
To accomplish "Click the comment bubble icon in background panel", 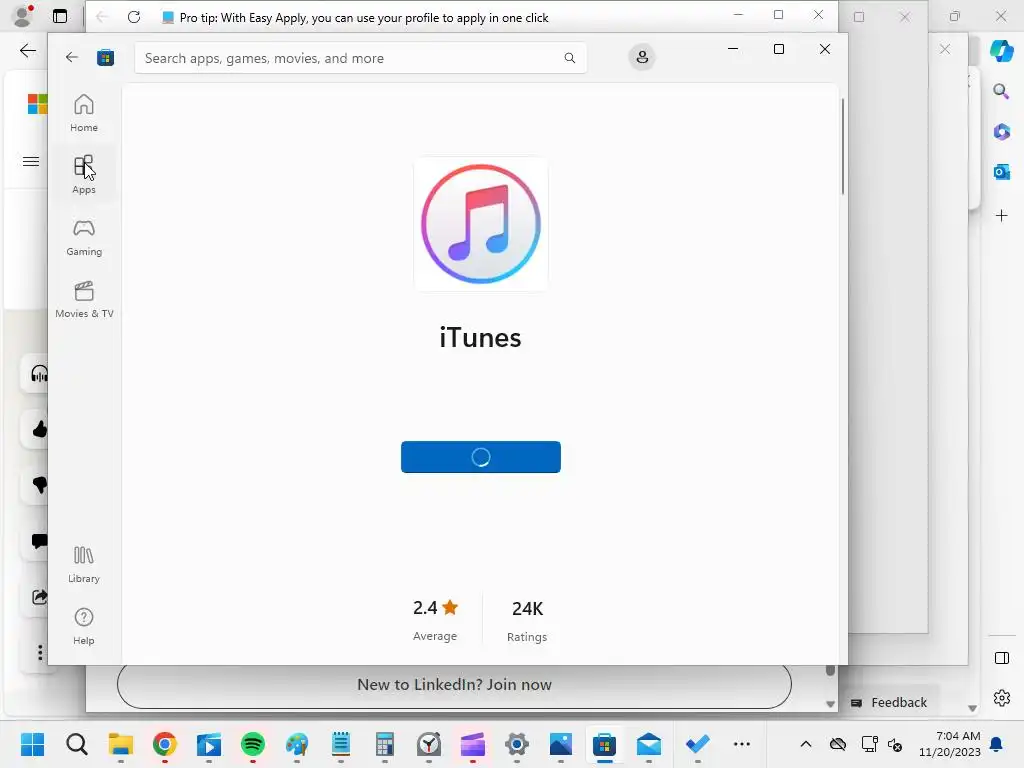I will [x=40, y=541].
